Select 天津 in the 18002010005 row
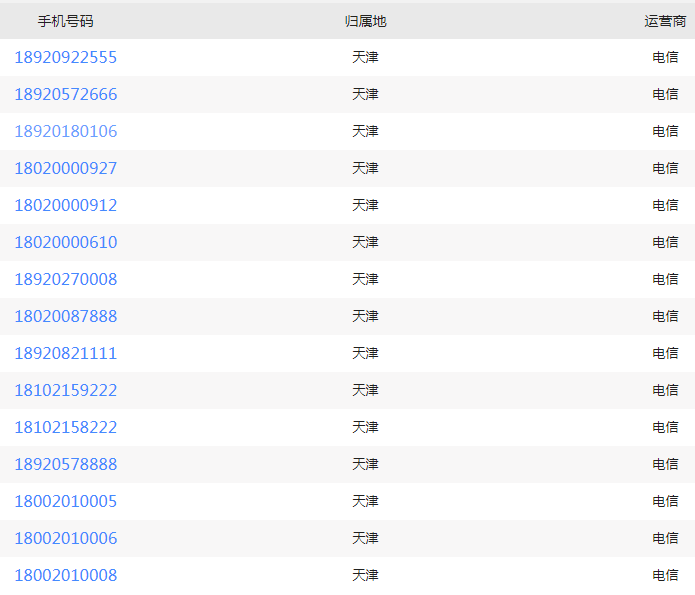This screenshot has width=695, height=595. (x=366, y=501)
